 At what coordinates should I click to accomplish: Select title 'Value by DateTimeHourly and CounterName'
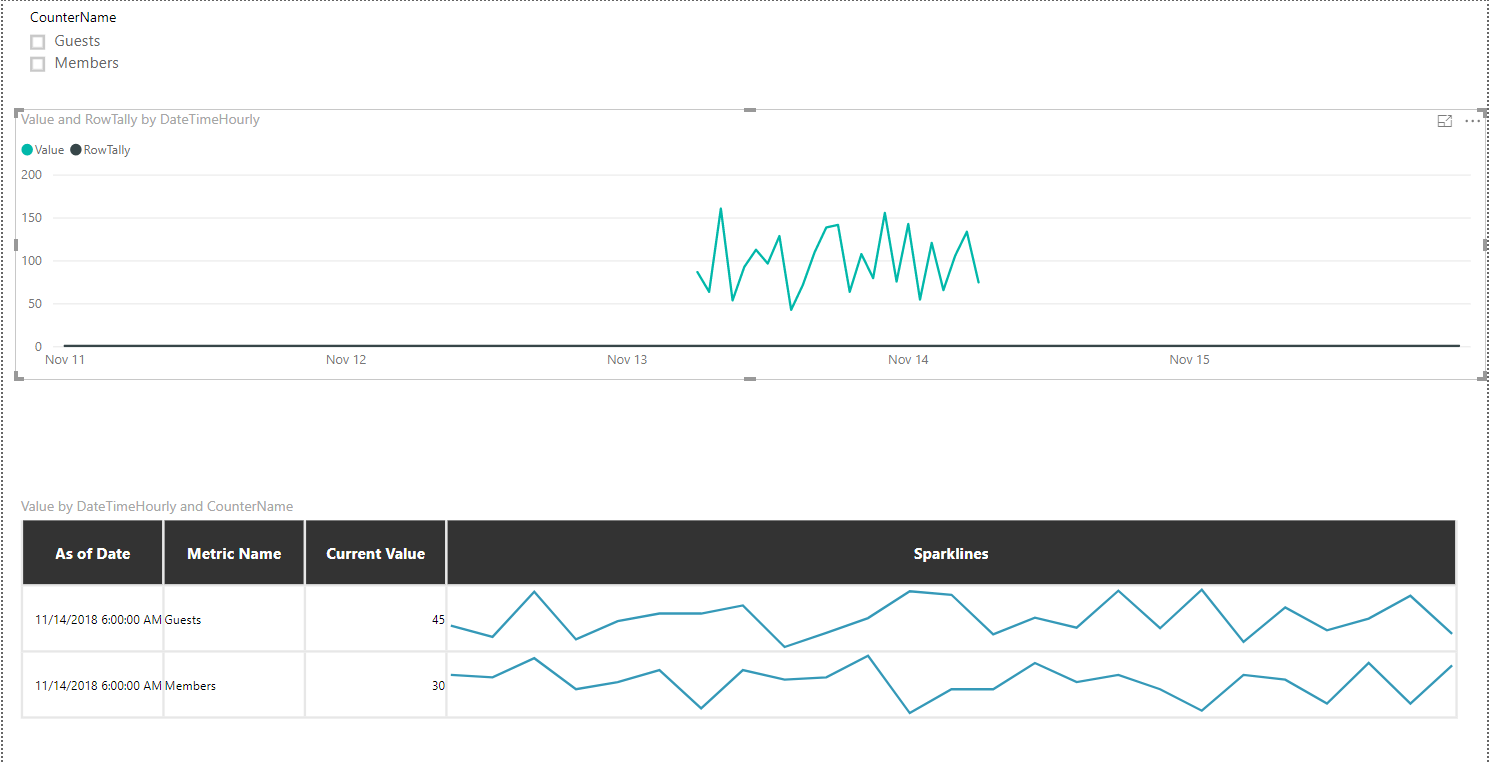(157, 506)
